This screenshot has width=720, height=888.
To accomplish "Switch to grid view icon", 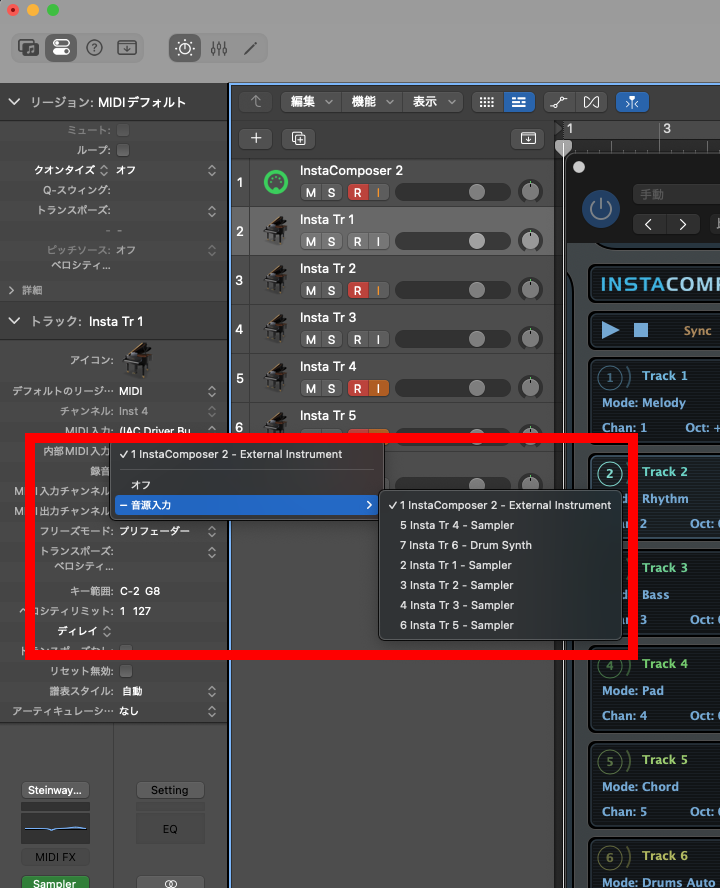I will pos(487,102).
